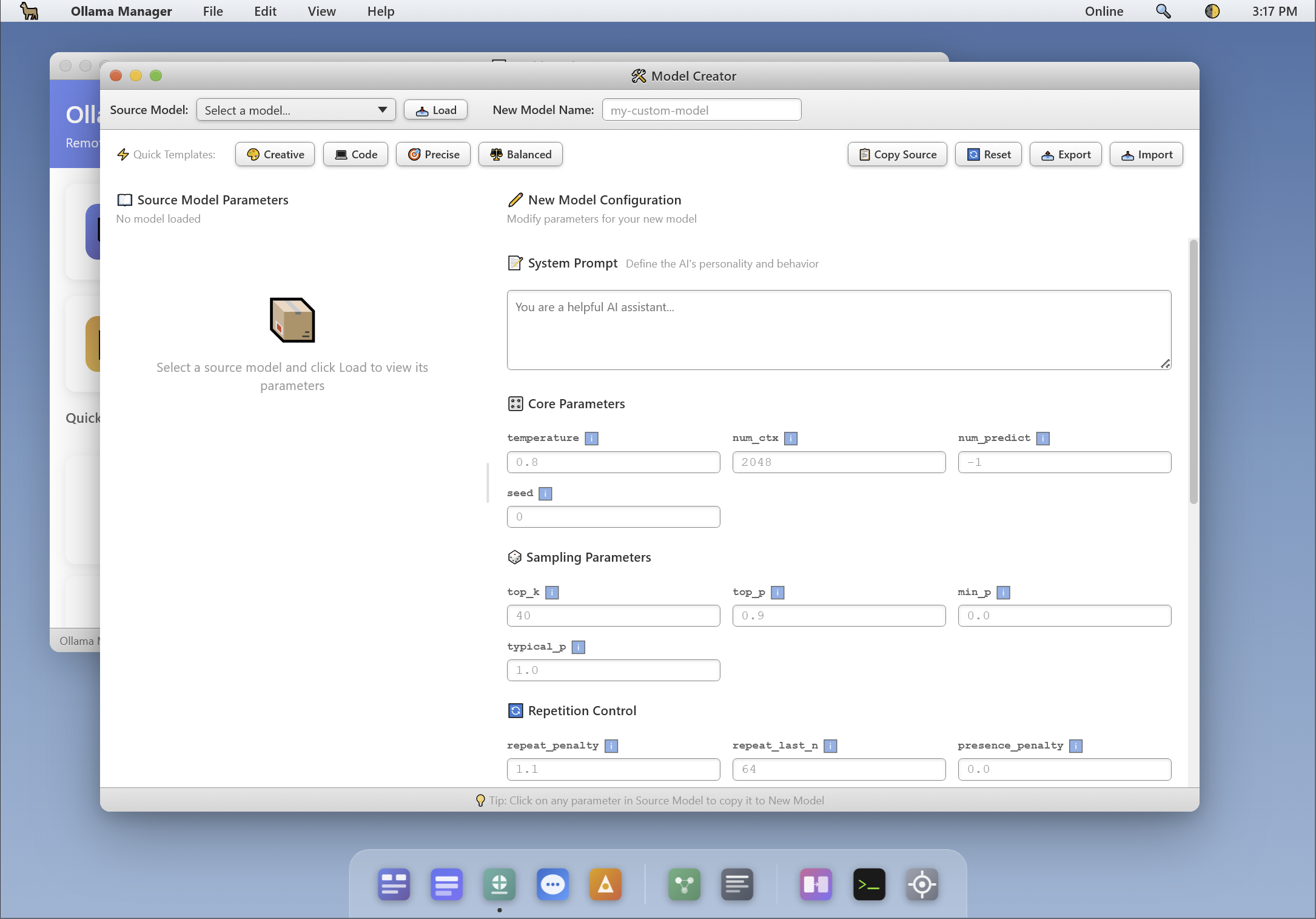
Task: Click info icon beside typical_p
Action: pos(578,647)
